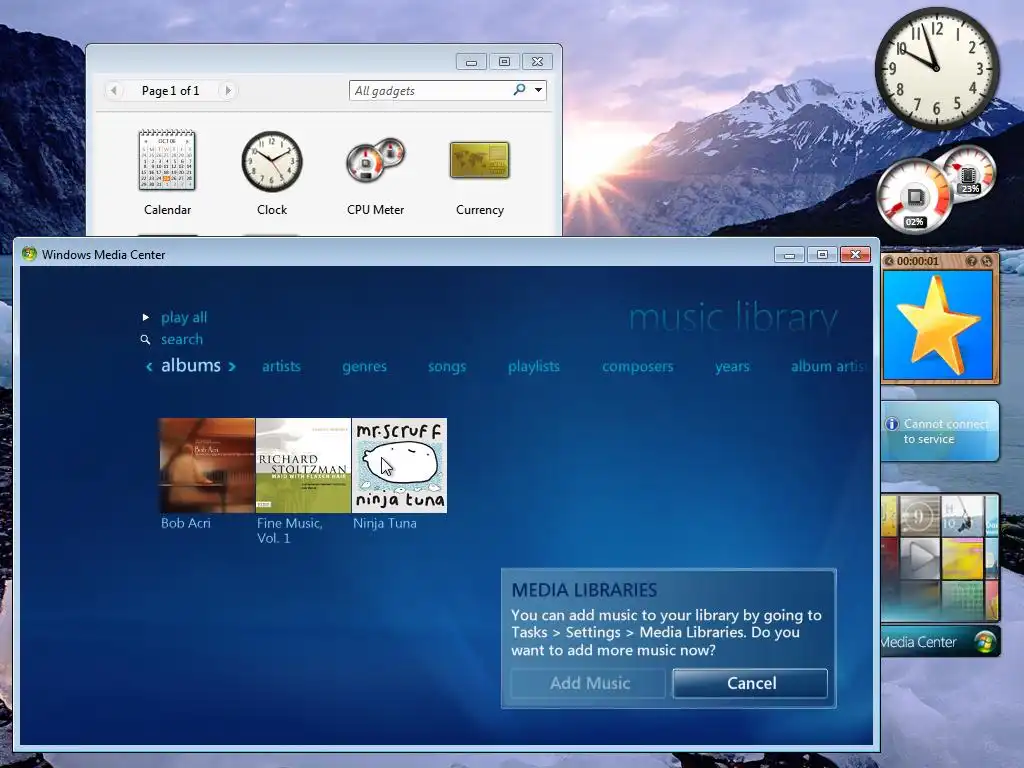Switch to the songs view
This screenshot has width=1024, height=768.
[447, 366]
